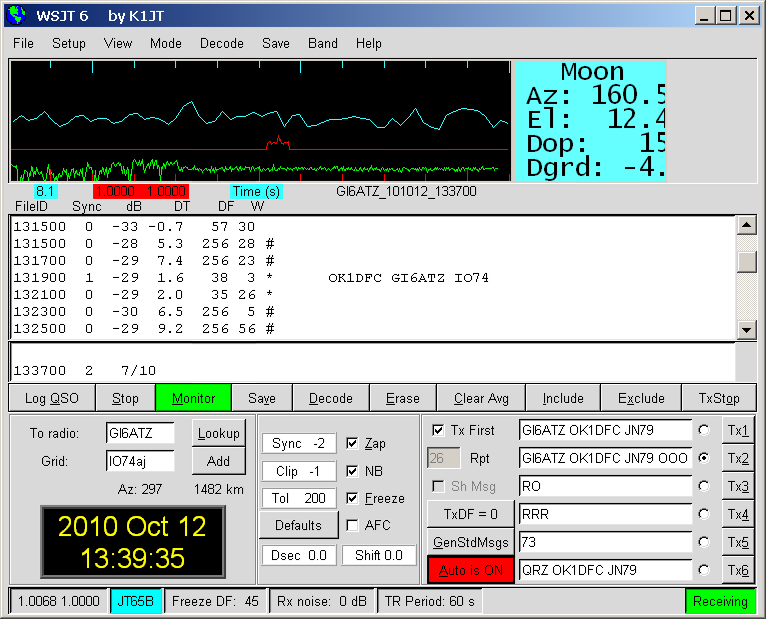Click the Tx2 button
766x619 pixels.
click(738, 458)
